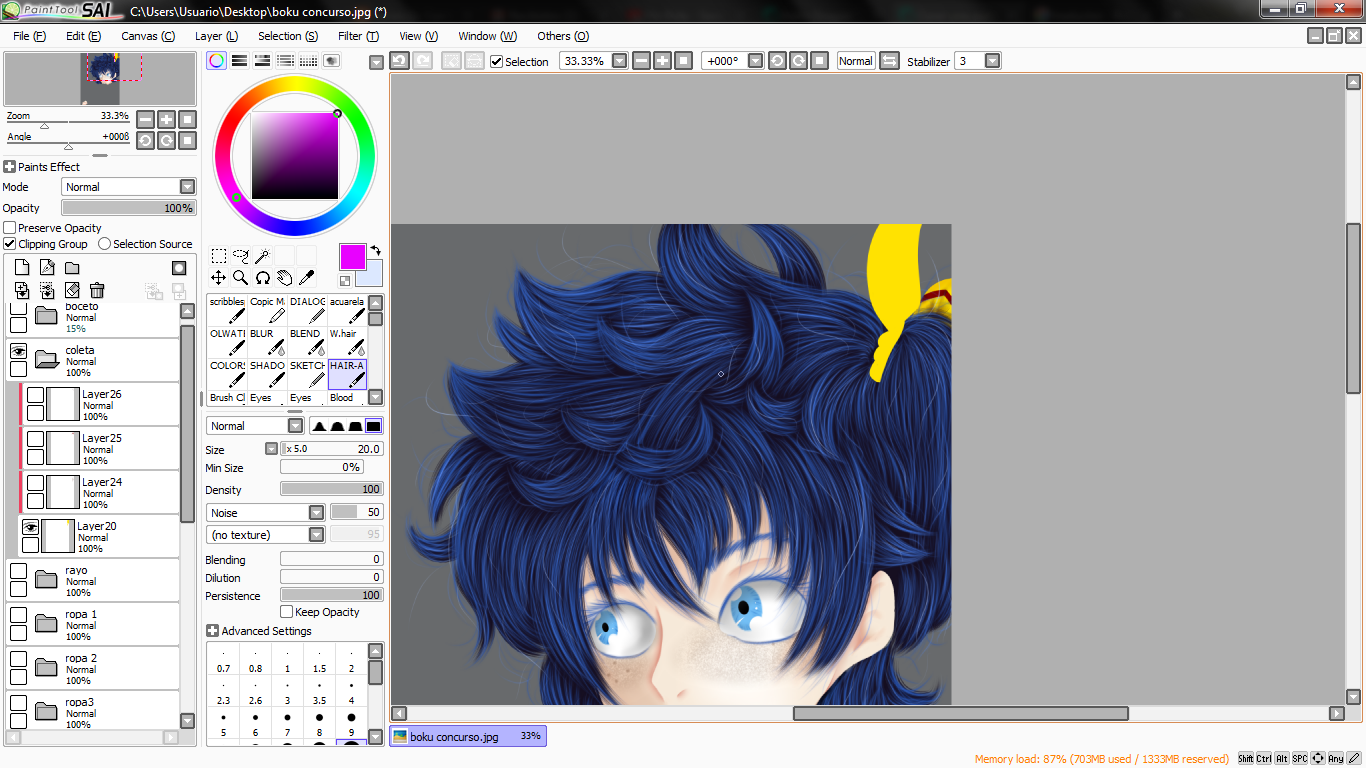Expand the Advanced Settings section
Image resolution: width=1366 pixels, height=768 pixels.
pos(212,631)
